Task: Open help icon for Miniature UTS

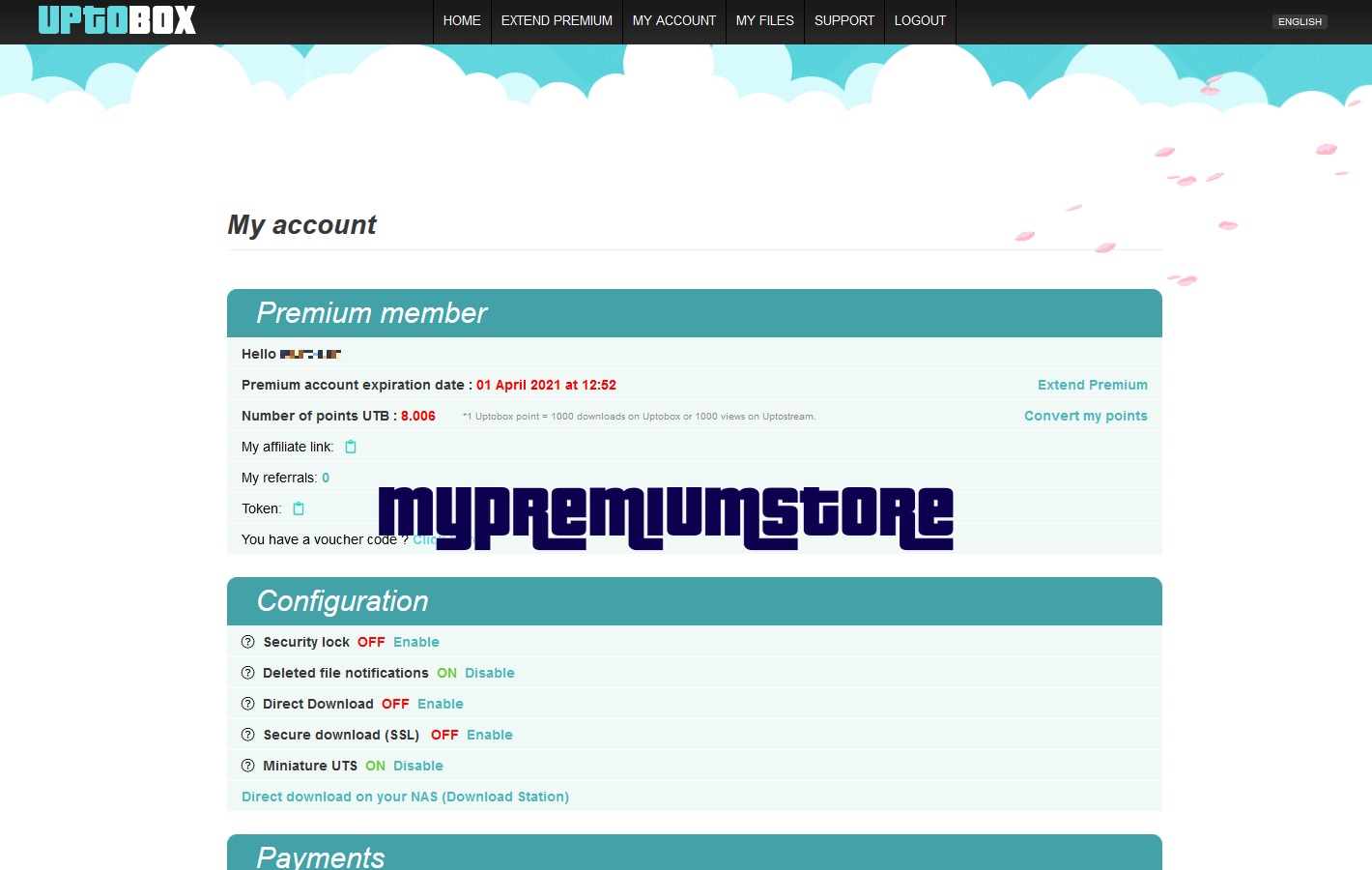Action: 248,766
